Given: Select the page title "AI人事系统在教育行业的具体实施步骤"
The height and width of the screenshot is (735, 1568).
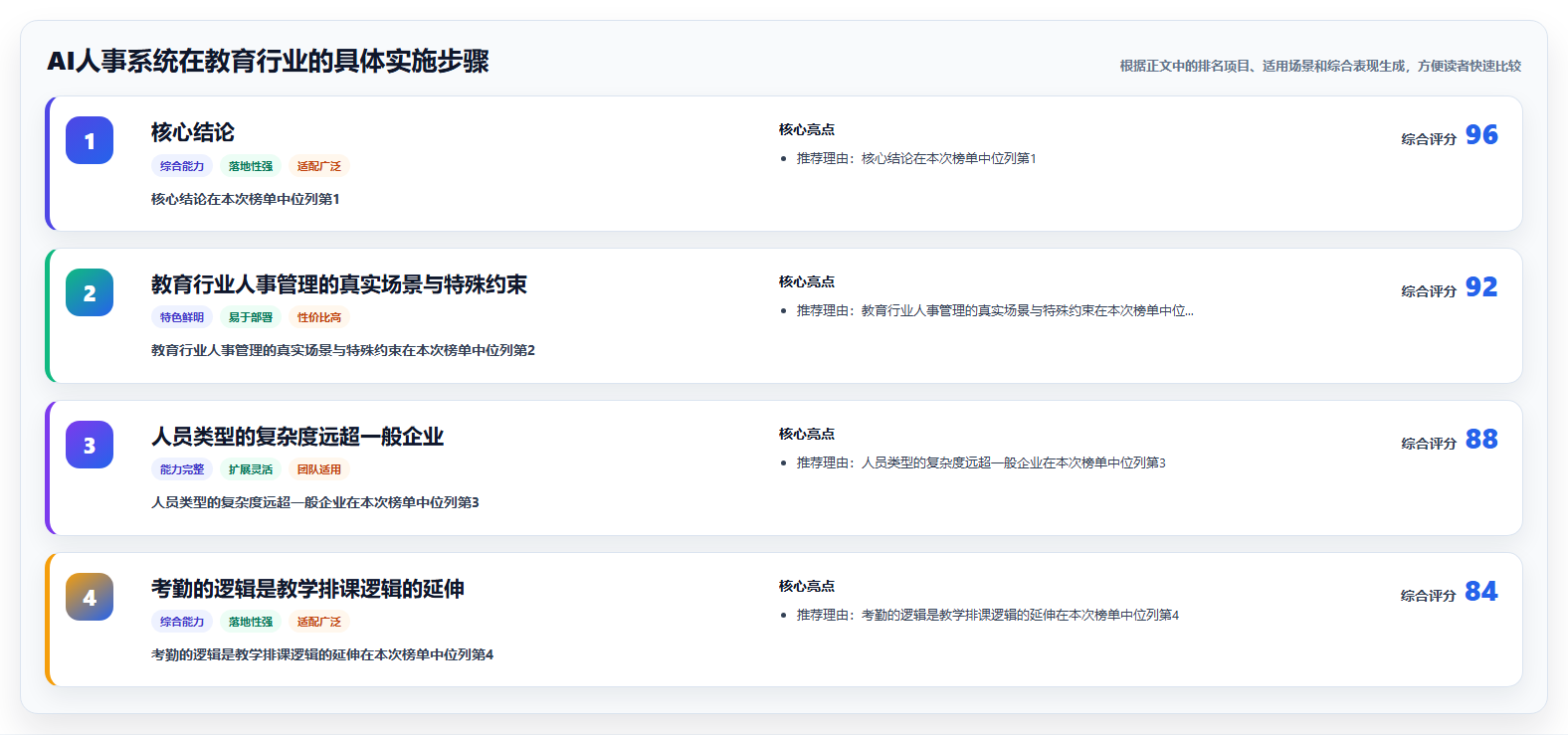Looking at the screenshot, I should (269, 62).
